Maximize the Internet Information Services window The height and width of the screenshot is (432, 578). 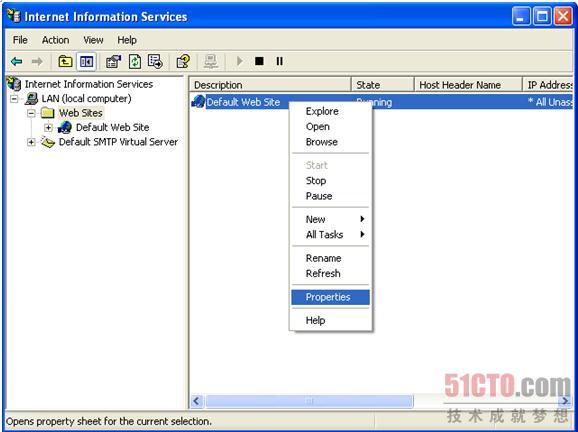[542, 16]
